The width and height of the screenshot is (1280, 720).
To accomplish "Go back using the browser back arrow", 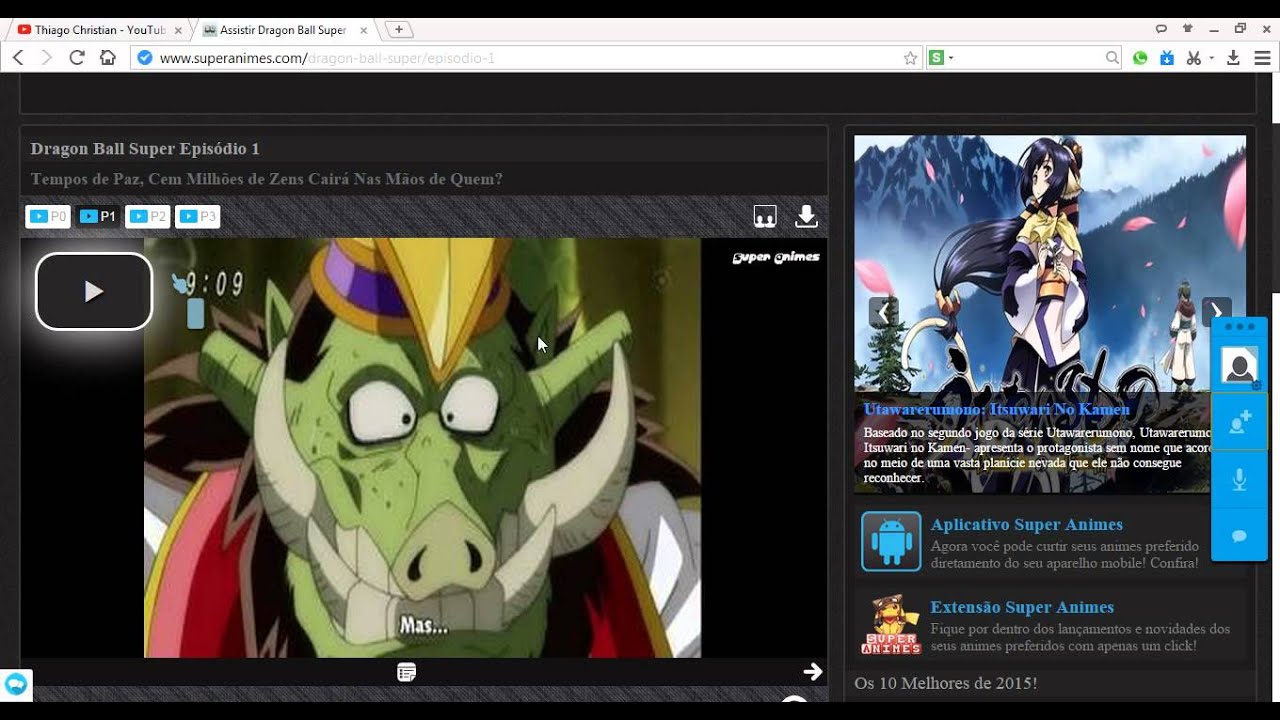I will [x=18, y=58].
